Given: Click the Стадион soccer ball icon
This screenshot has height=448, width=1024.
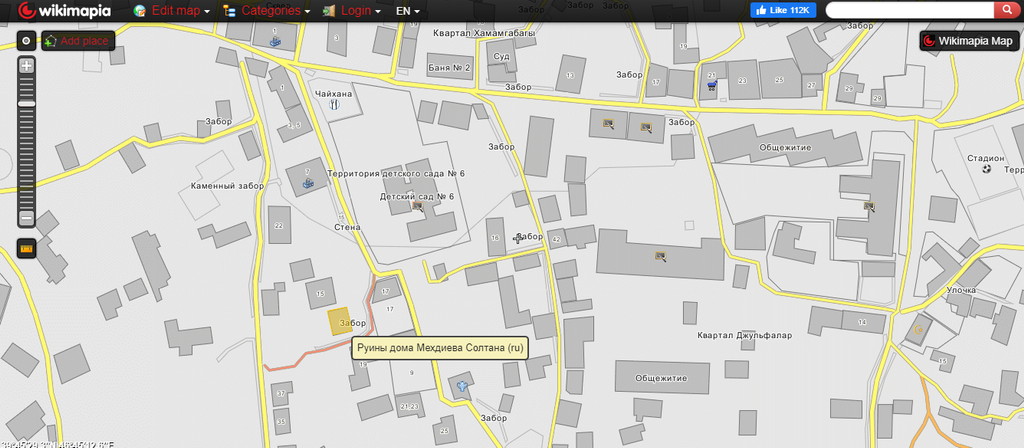Looking at the screenshot, I should click(987, 170).
